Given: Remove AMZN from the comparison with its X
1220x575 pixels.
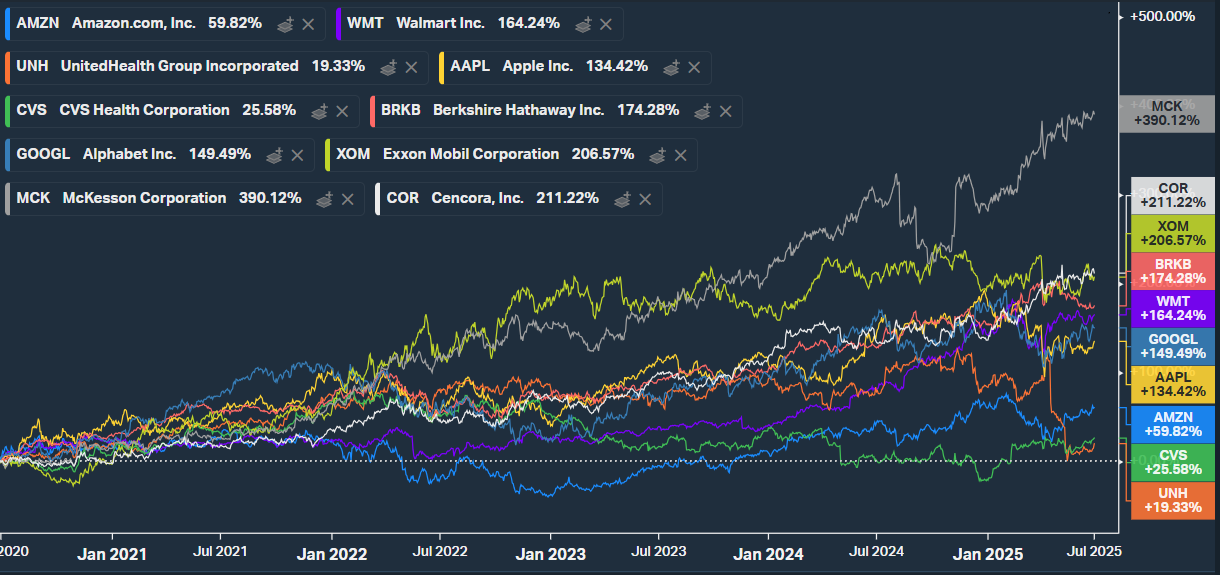Looking at the screenshot, I should [x=308, y=23].
